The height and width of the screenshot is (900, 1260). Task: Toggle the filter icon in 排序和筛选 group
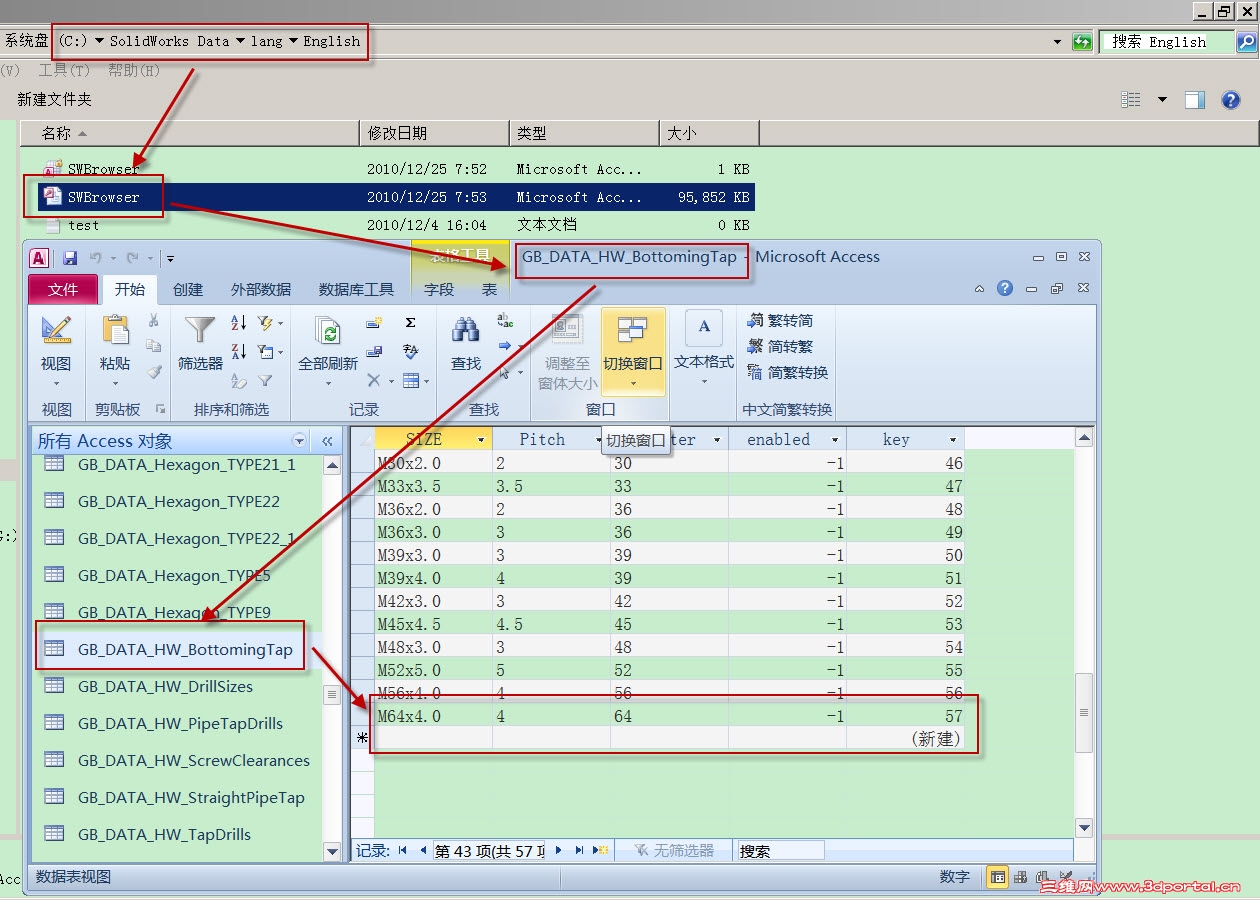(x=265, y=381)
